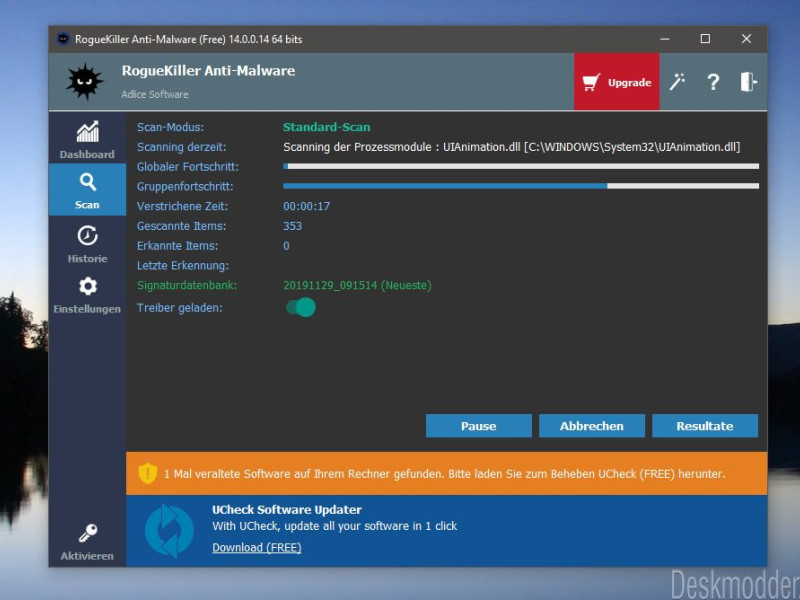Screen dimensions: 800x600
Task: Click the elapsed time 00:00:17
Action: pos(307,206)
